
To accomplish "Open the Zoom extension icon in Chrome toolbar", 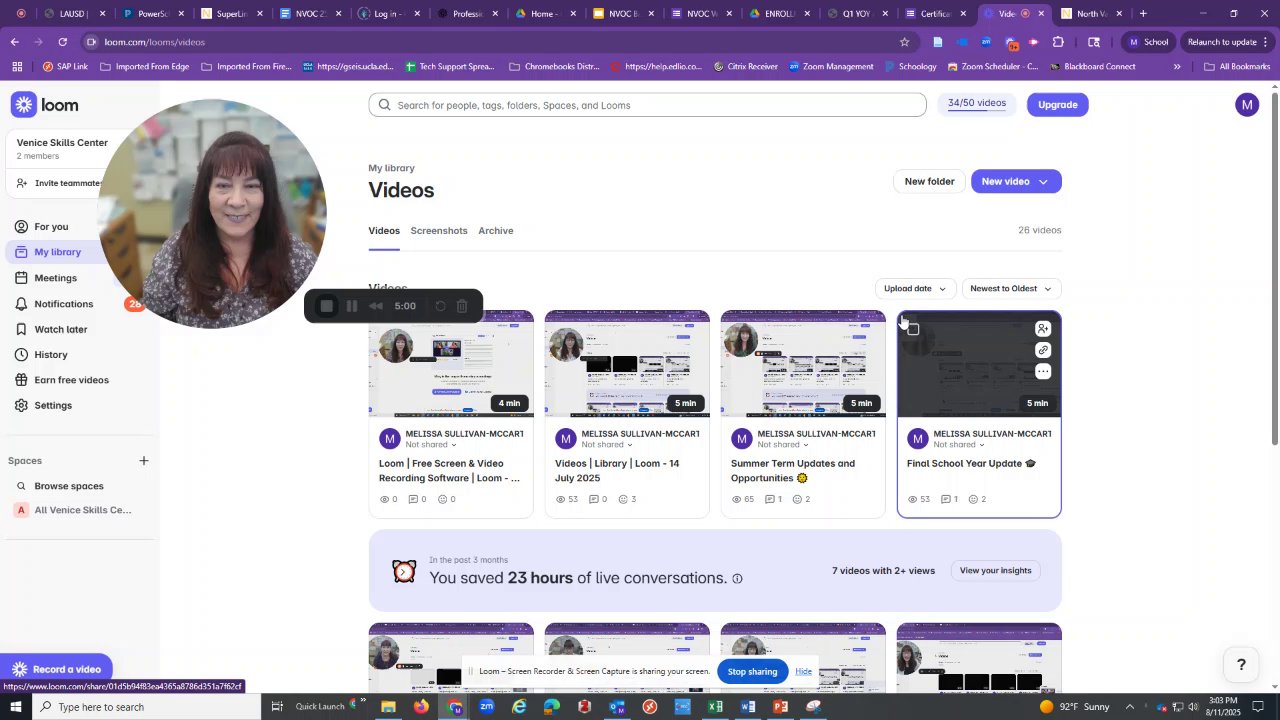I will (x=987, y=42).
